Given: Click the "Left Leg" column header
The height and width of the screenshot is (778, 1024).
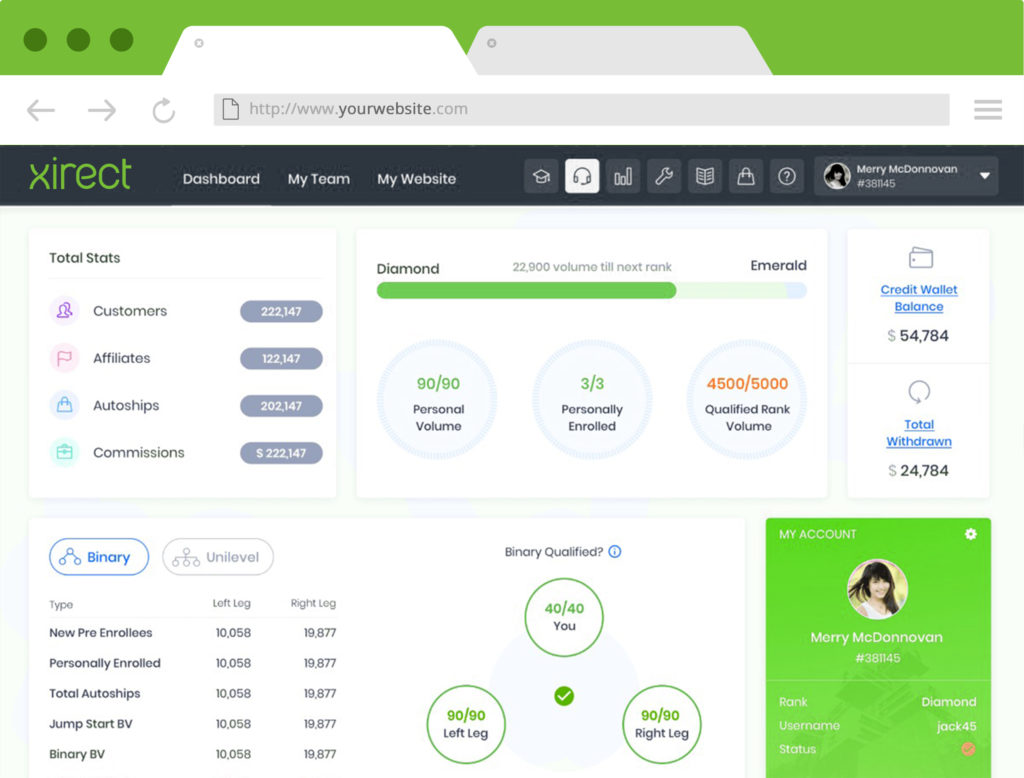Looking at the screenshot, I should pyautogui.click(x=232, y=603).
